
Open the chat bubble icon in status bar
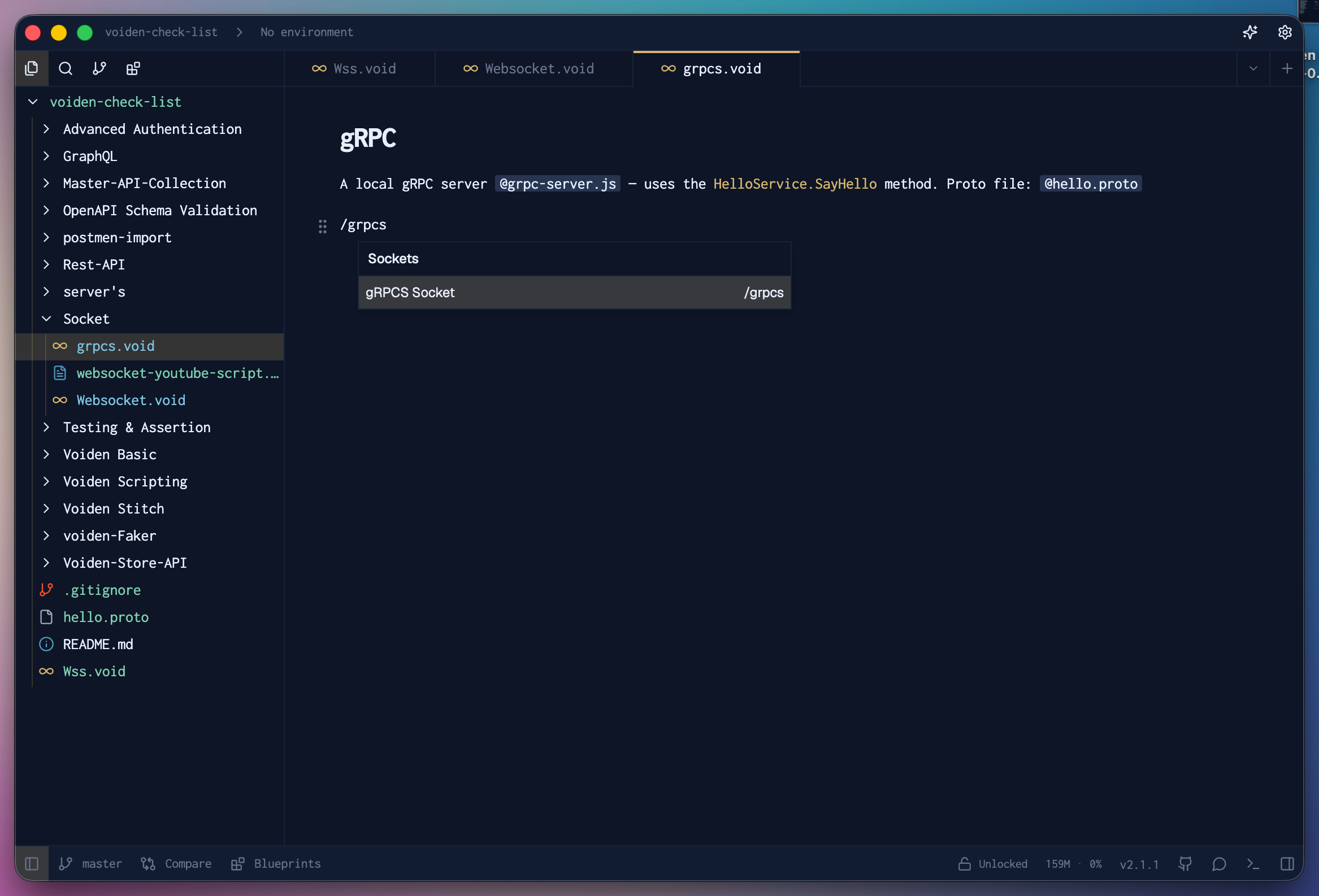tap(1219, 864)
